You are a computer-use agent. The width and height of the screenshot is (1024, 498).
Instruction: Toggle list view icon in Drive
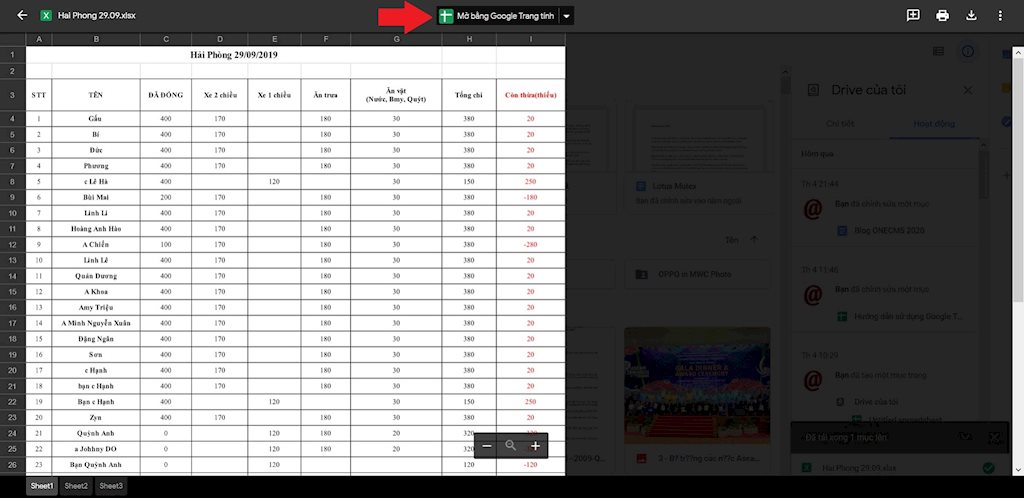938,52
